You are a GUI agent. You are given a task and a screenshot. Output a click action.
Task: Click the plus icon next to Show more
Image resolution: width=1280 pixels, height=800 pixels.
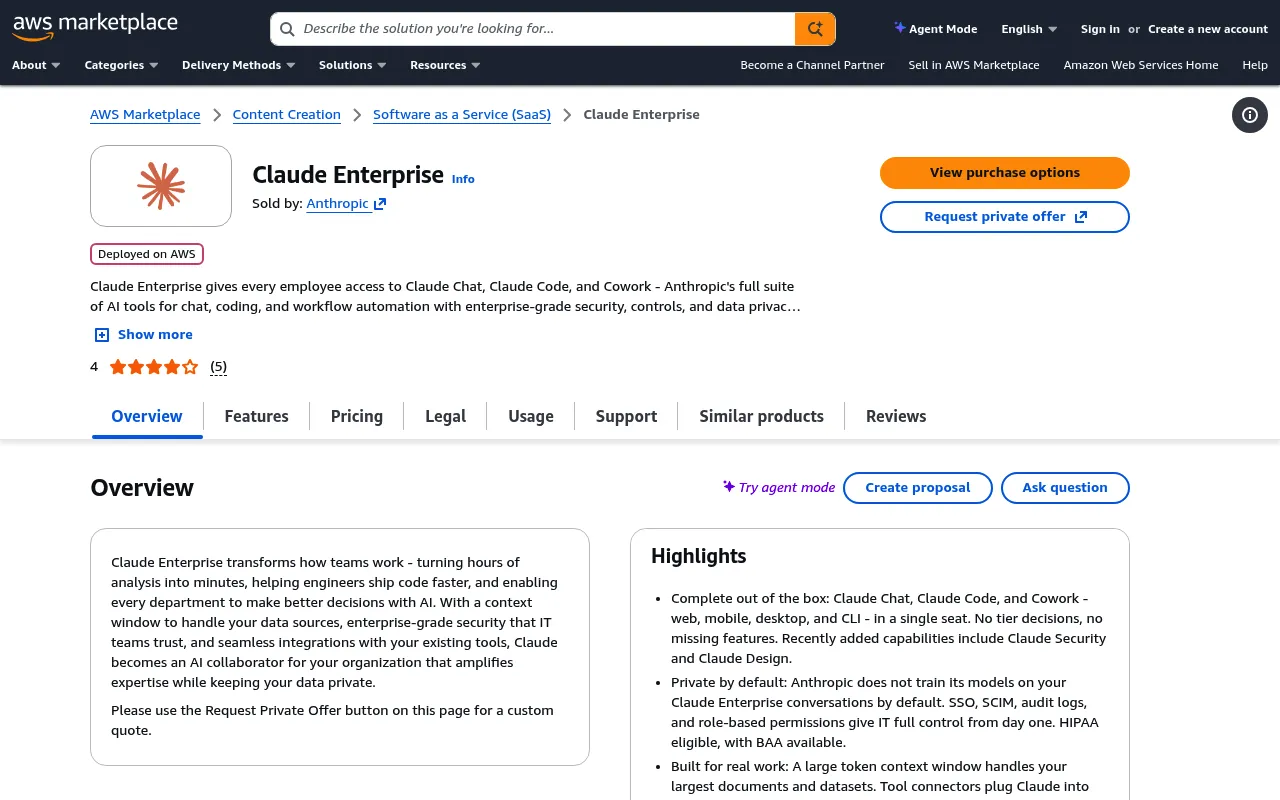click(101, 335)
